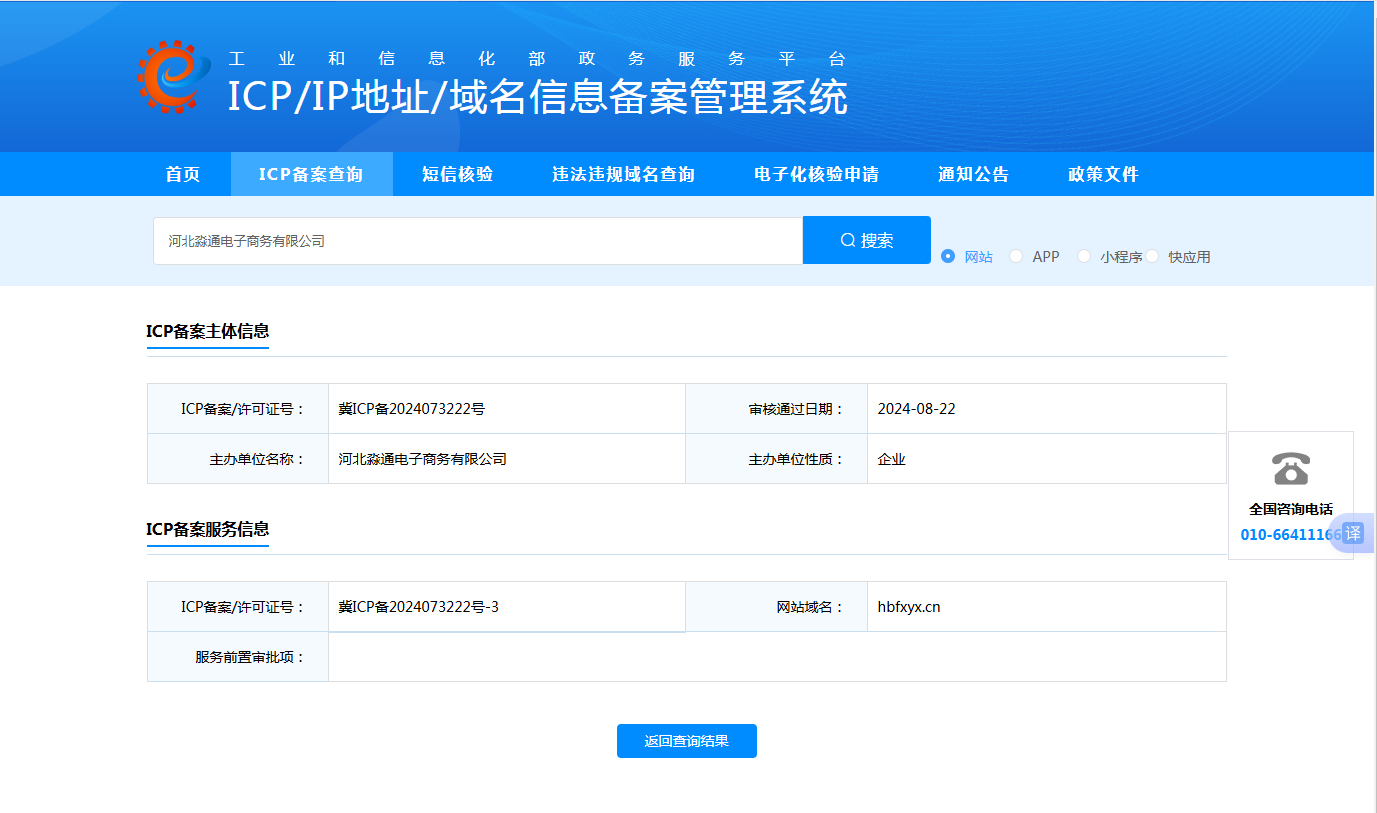Click the 全国咨询电话 label

(1291, 509)
